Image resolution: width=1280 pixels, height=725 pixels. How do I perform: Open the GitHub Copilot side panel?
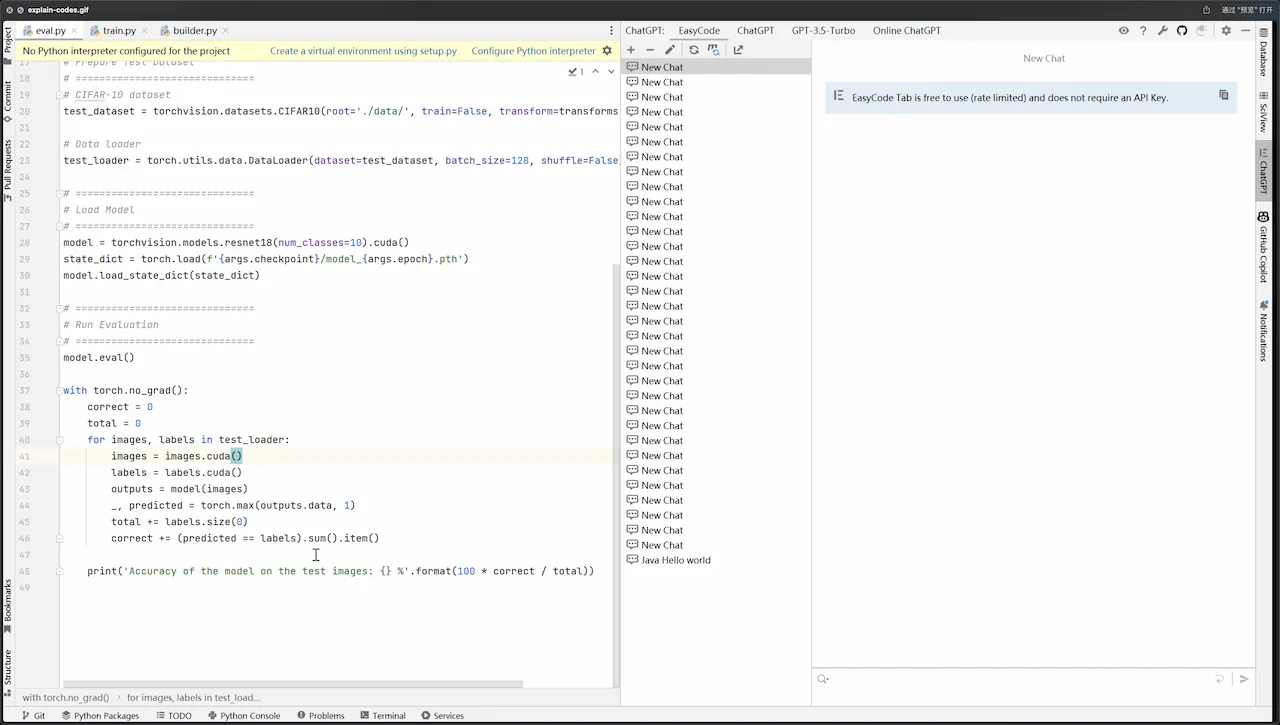click(x=1264, y=248)
